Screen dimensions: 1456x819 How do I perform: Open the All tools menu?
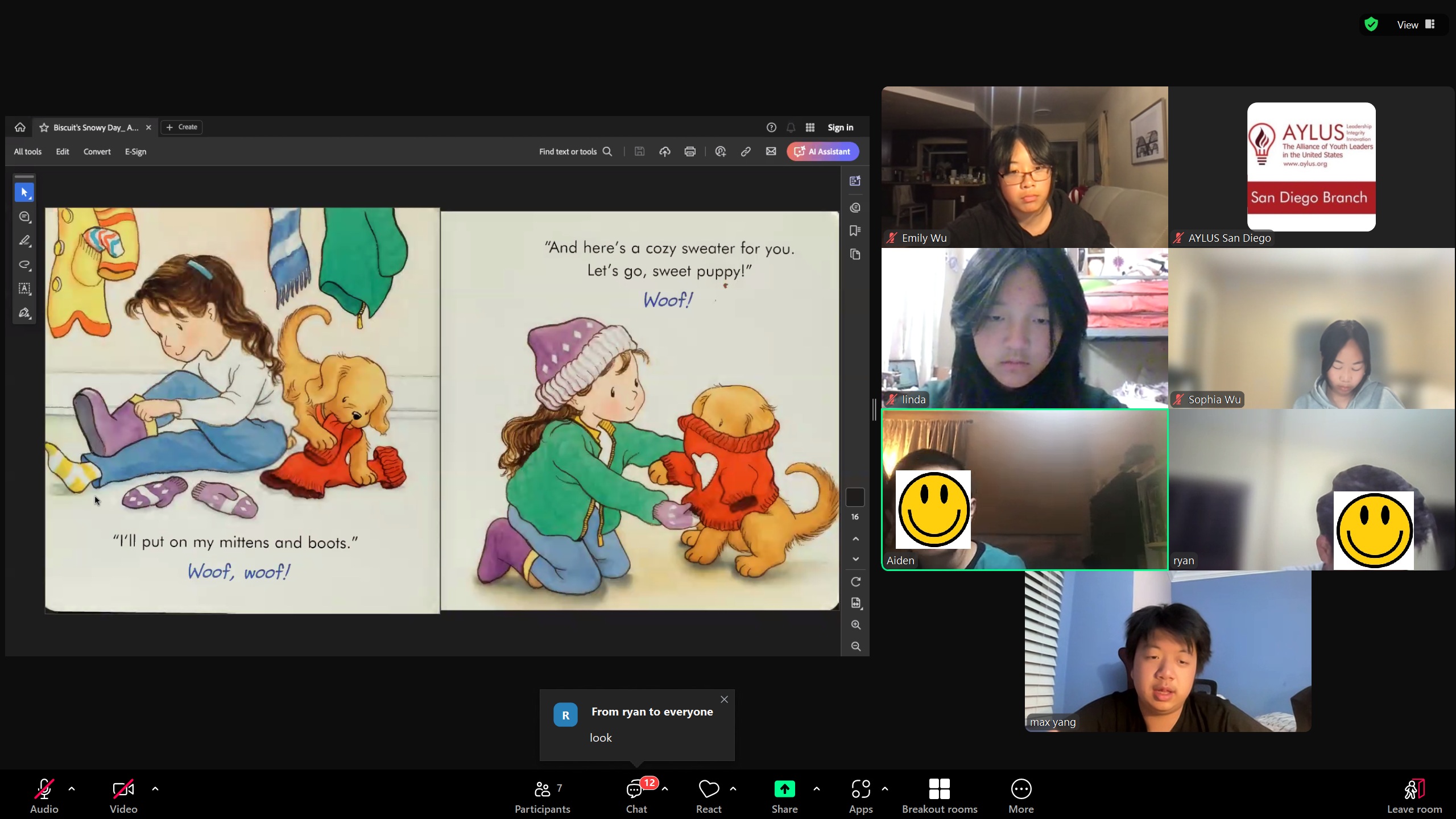(x=28, y=151)
